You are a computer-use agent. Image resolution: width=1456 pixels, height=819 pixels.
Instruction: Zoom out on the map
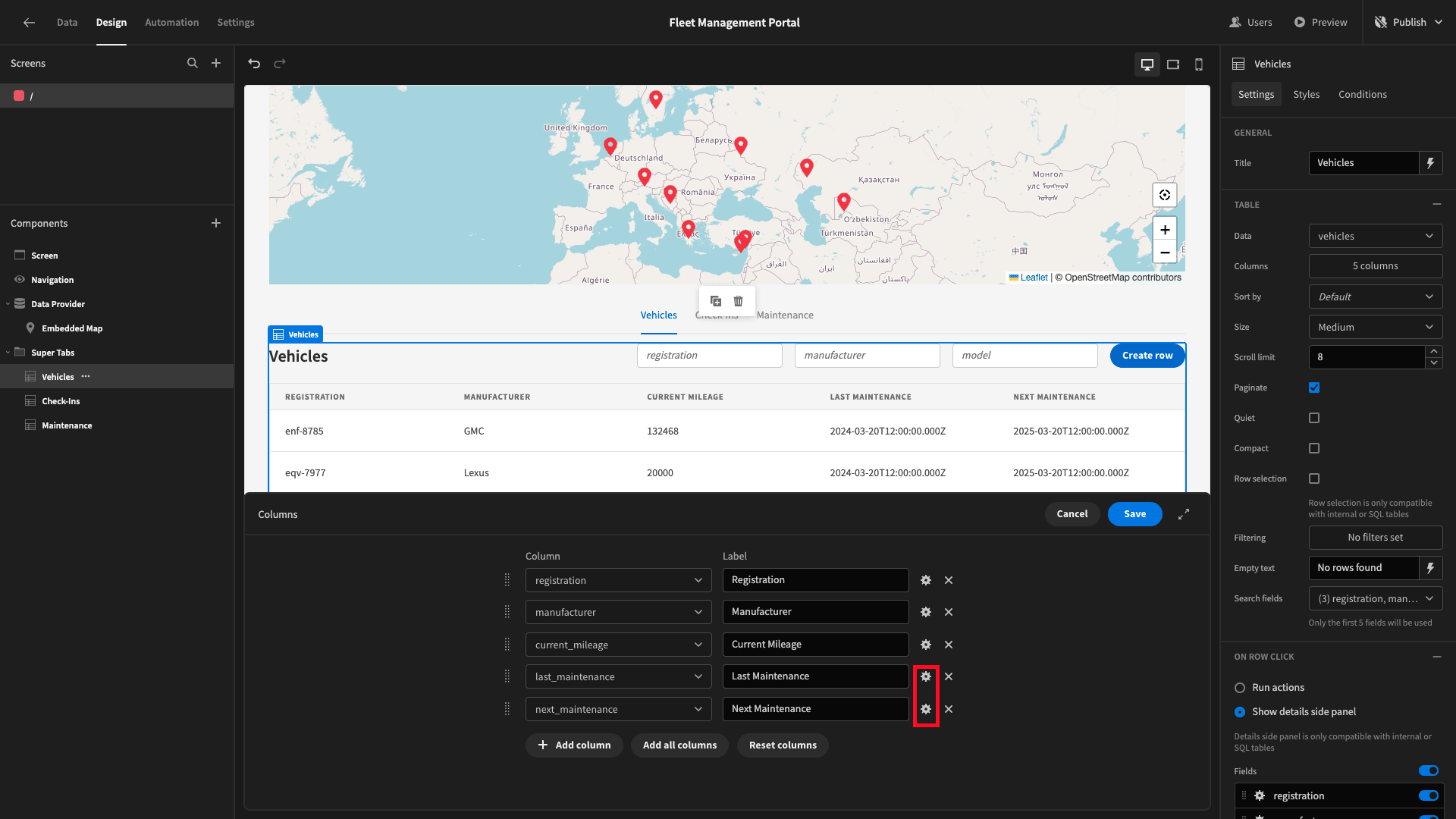1165,253
